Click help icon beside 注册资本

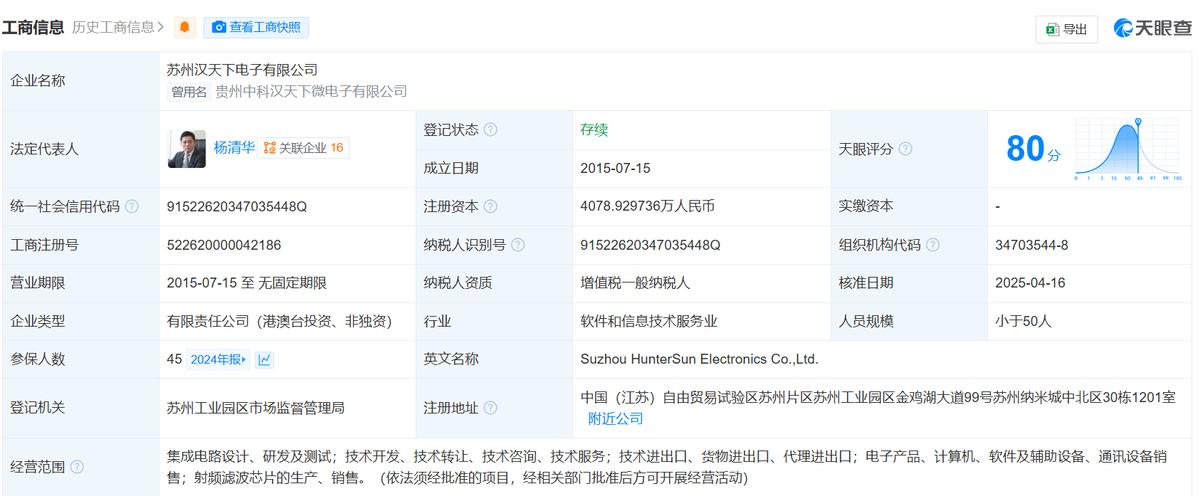(x=490, y=207)
